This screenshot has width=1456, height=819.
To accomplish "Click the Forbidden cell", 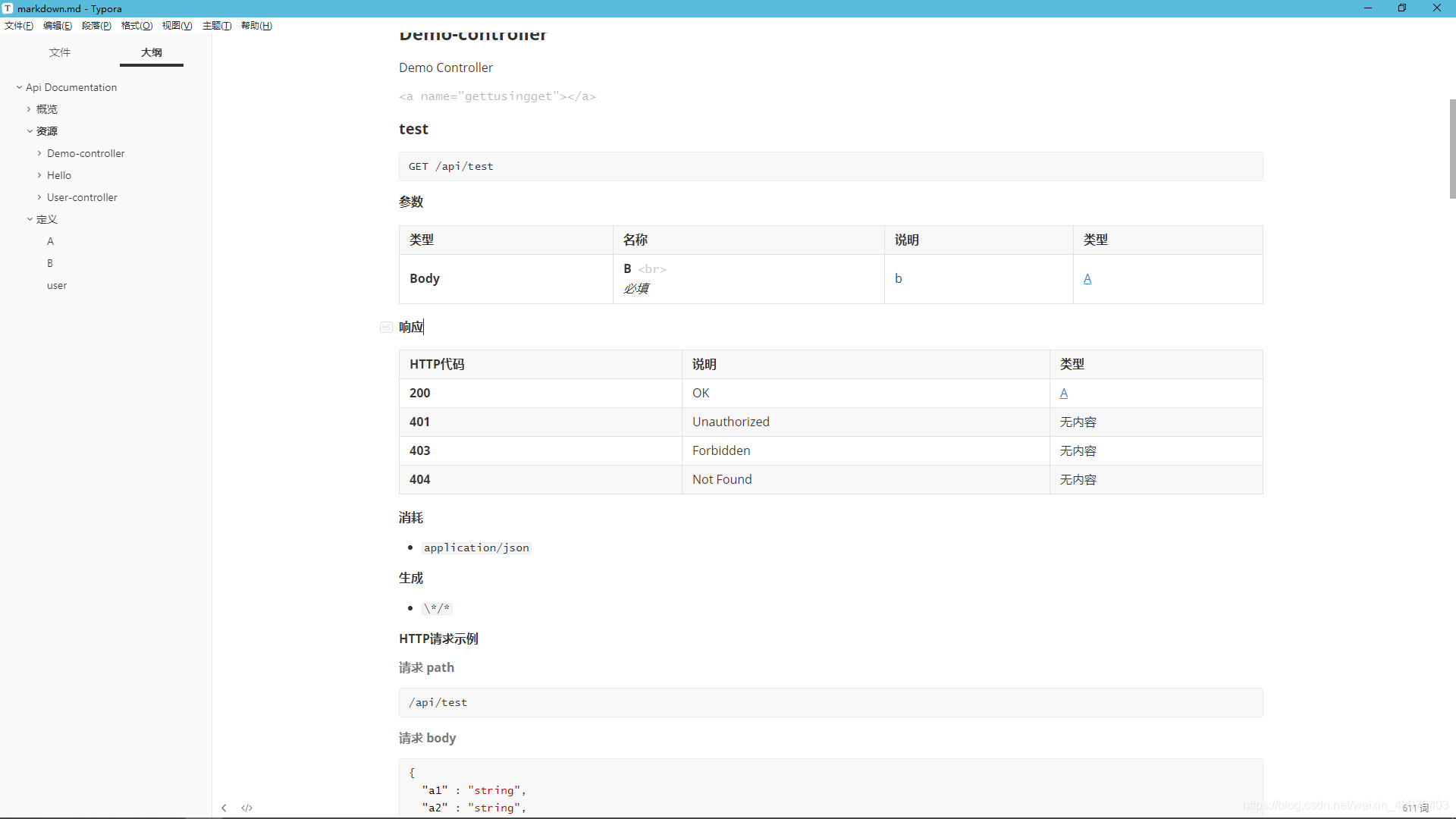I will click(x=865, y=450).
